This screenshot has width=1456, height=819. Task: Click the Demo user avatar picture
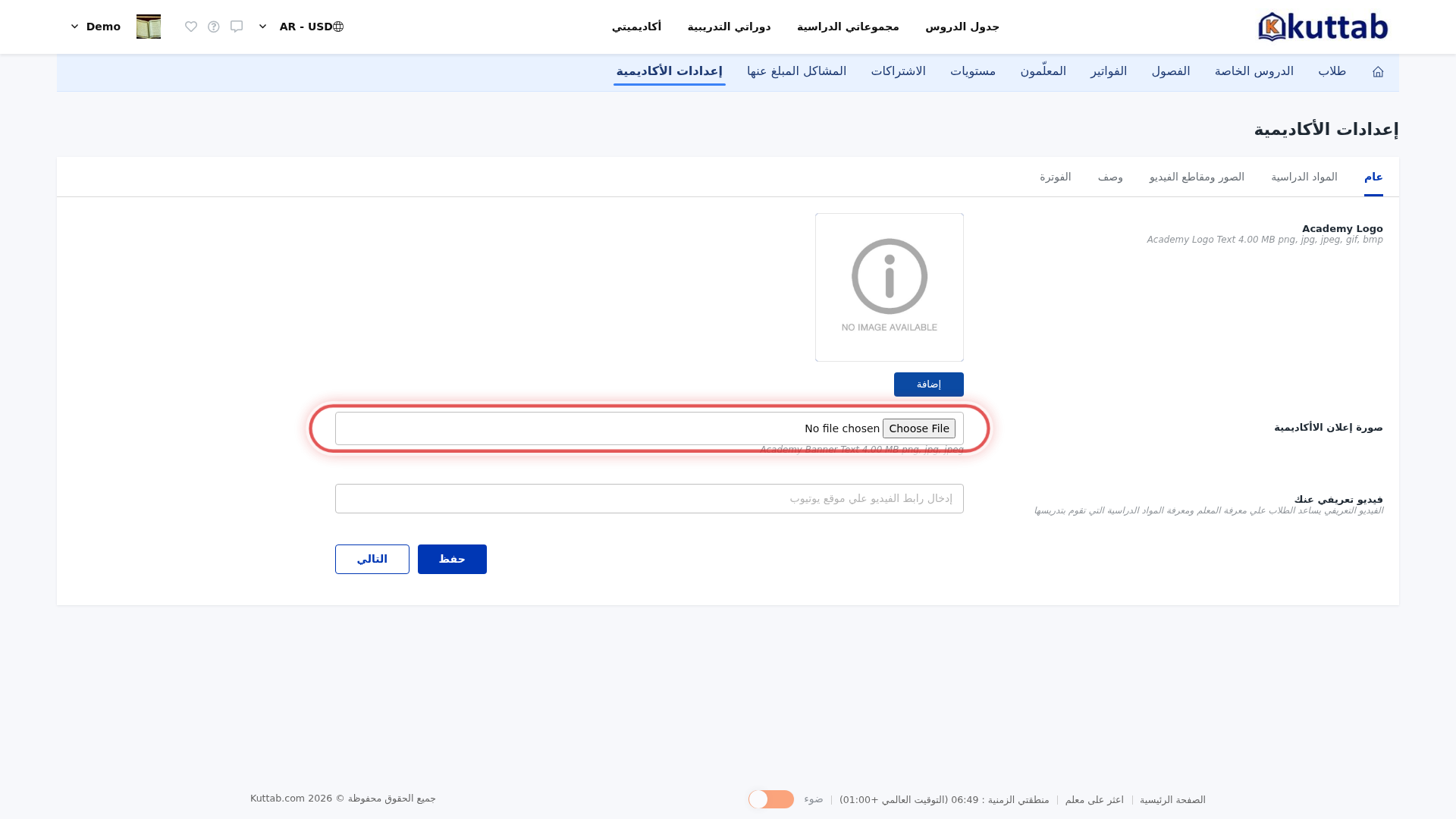149,27
